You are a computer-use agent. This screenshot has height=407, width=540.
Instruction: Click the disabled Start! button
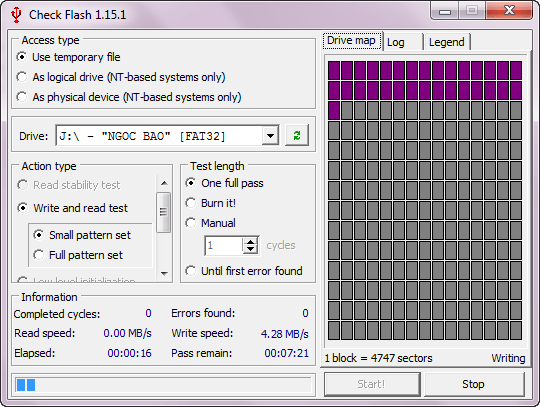(x=371, y=384)
